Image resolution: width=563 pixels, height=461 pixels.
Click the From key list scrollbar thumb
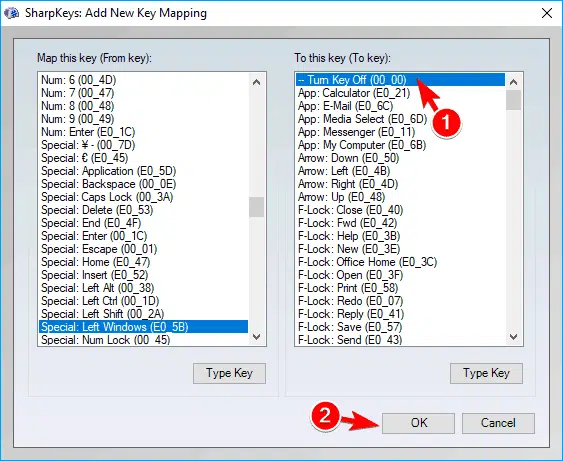[x=256, y=207]
